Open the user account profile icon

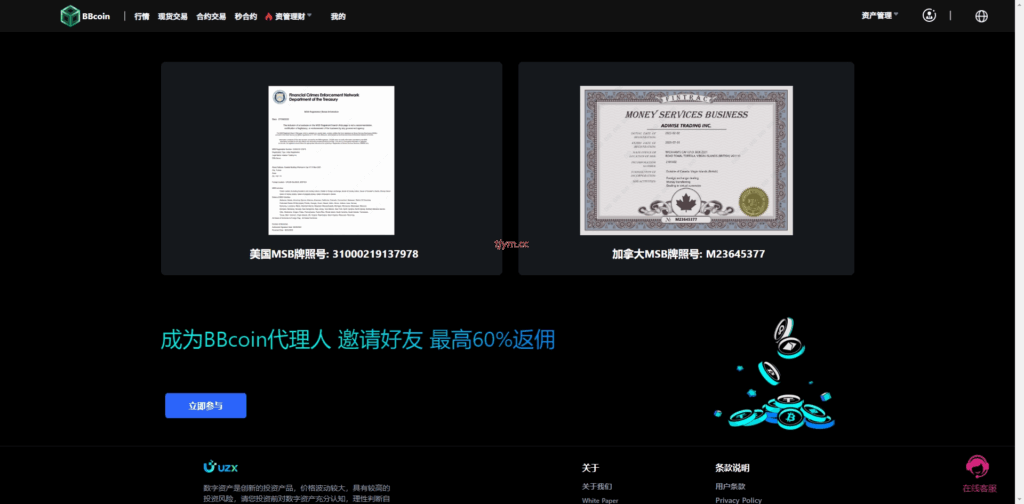[929, 16]
